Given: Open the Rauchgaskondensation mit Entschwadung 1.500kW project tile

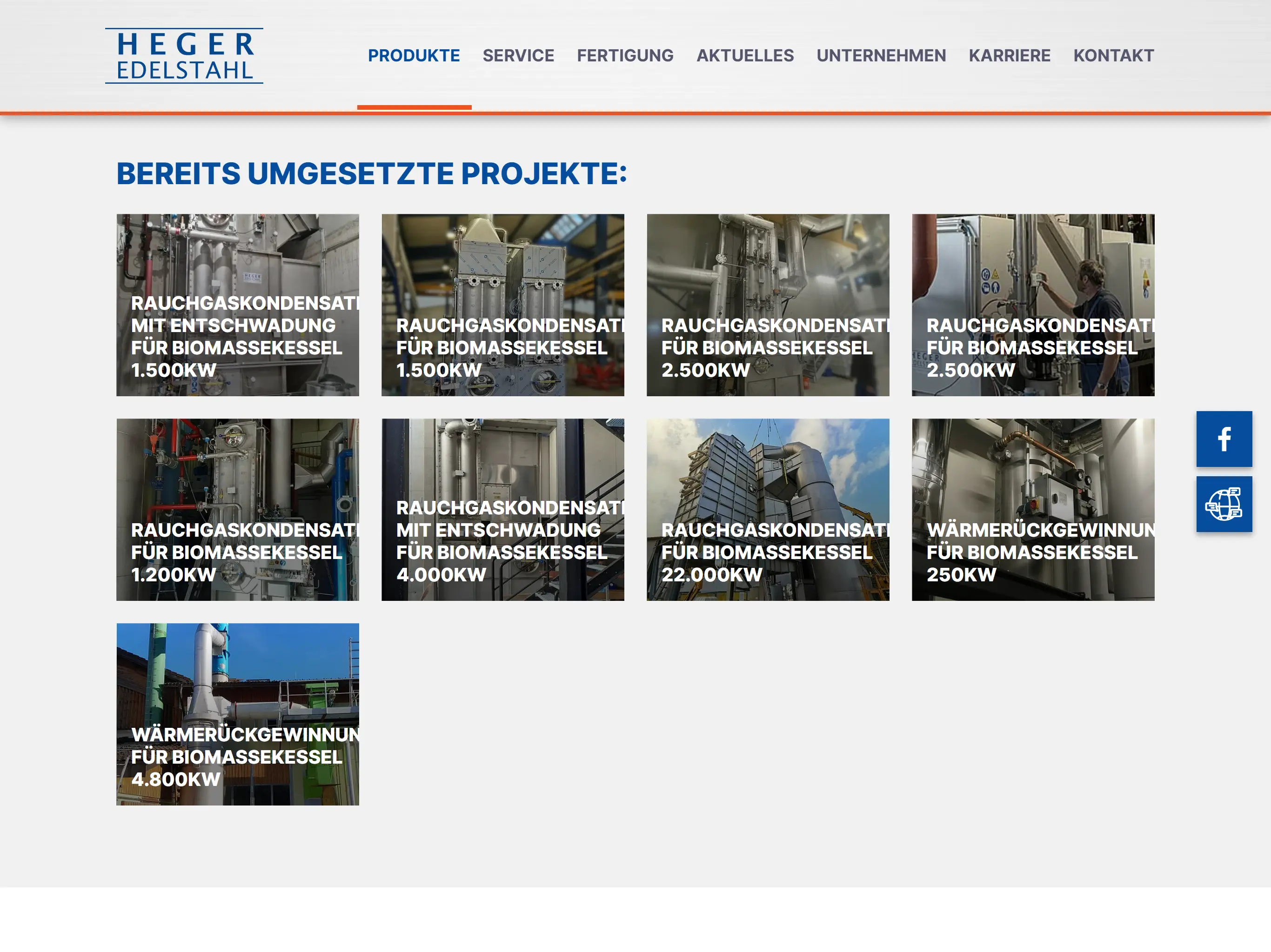Looking at the screenshot, I should click(x=237, y=305).
